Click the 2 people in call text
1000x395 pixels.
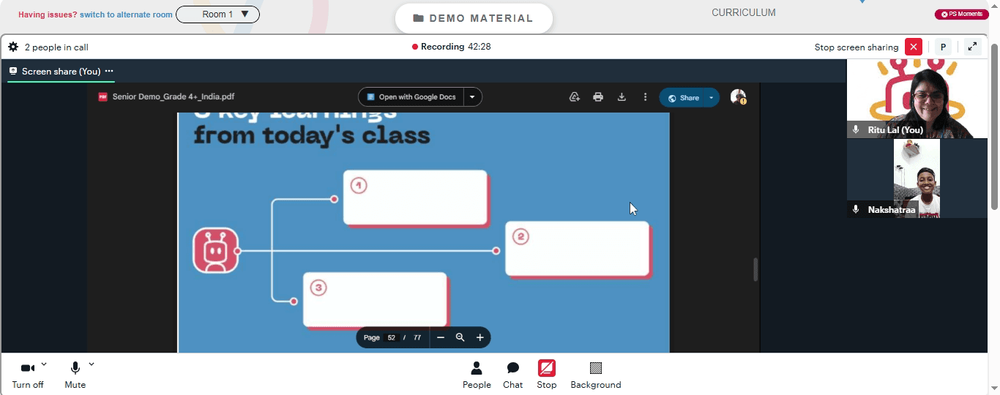click(x=56, y=47)
